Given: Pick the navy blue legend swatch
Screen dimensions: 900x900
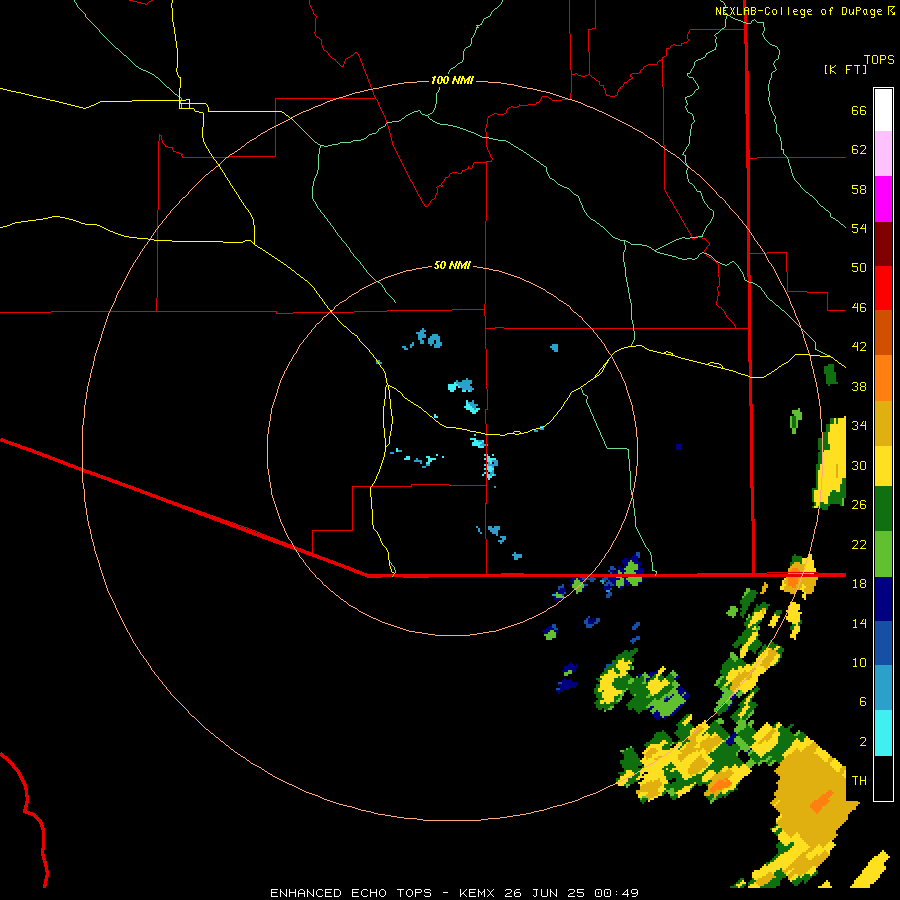Looking at the screenshot, I should 883,599.
